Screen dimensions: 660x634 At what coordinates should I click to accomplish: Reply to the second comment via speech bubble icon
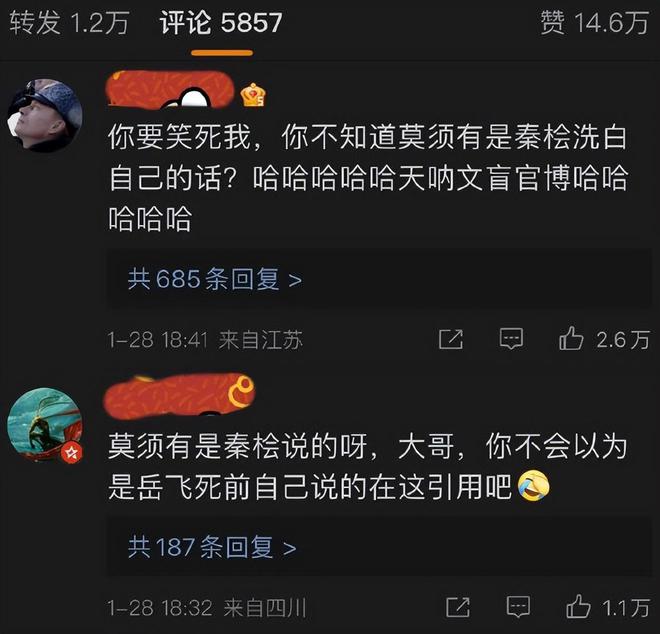tap(518, 607)
